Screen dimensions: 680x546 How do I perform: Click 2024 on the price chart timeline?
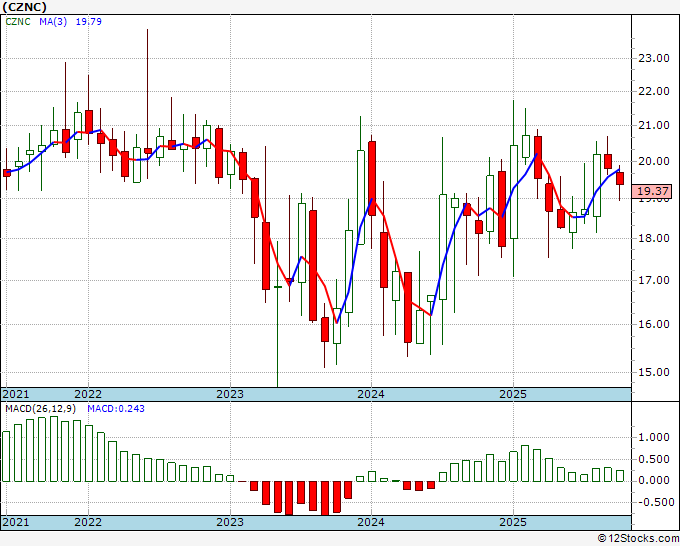371,394
